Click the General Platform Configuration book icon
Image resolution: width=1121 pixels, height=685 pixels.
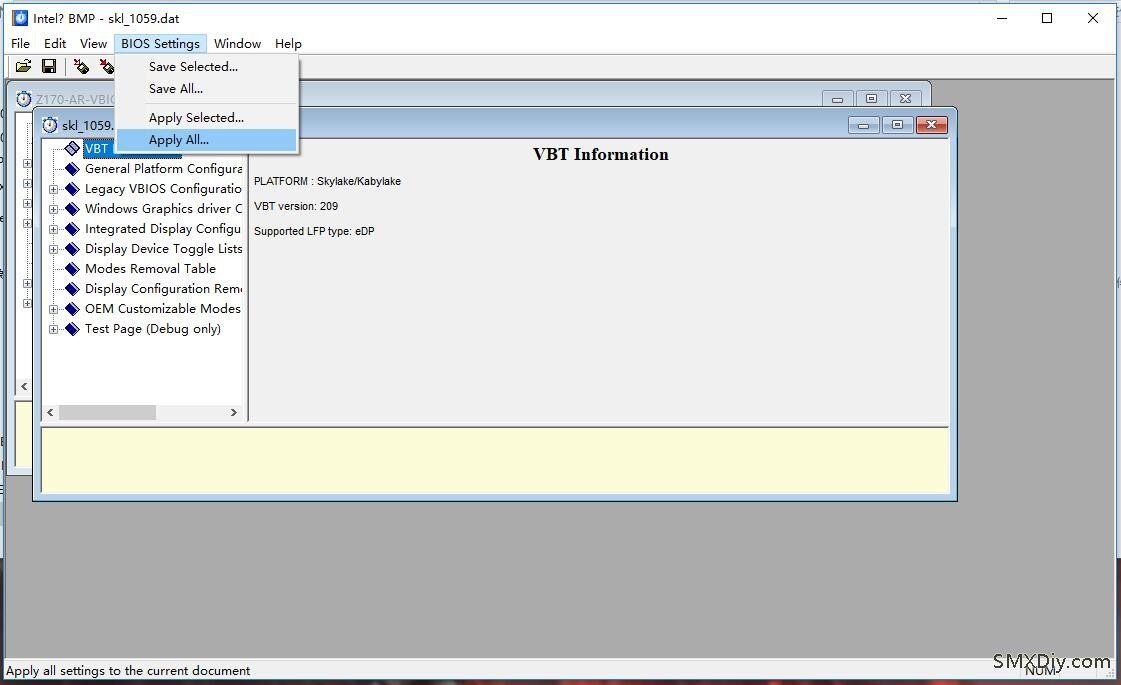coord(71,169)
